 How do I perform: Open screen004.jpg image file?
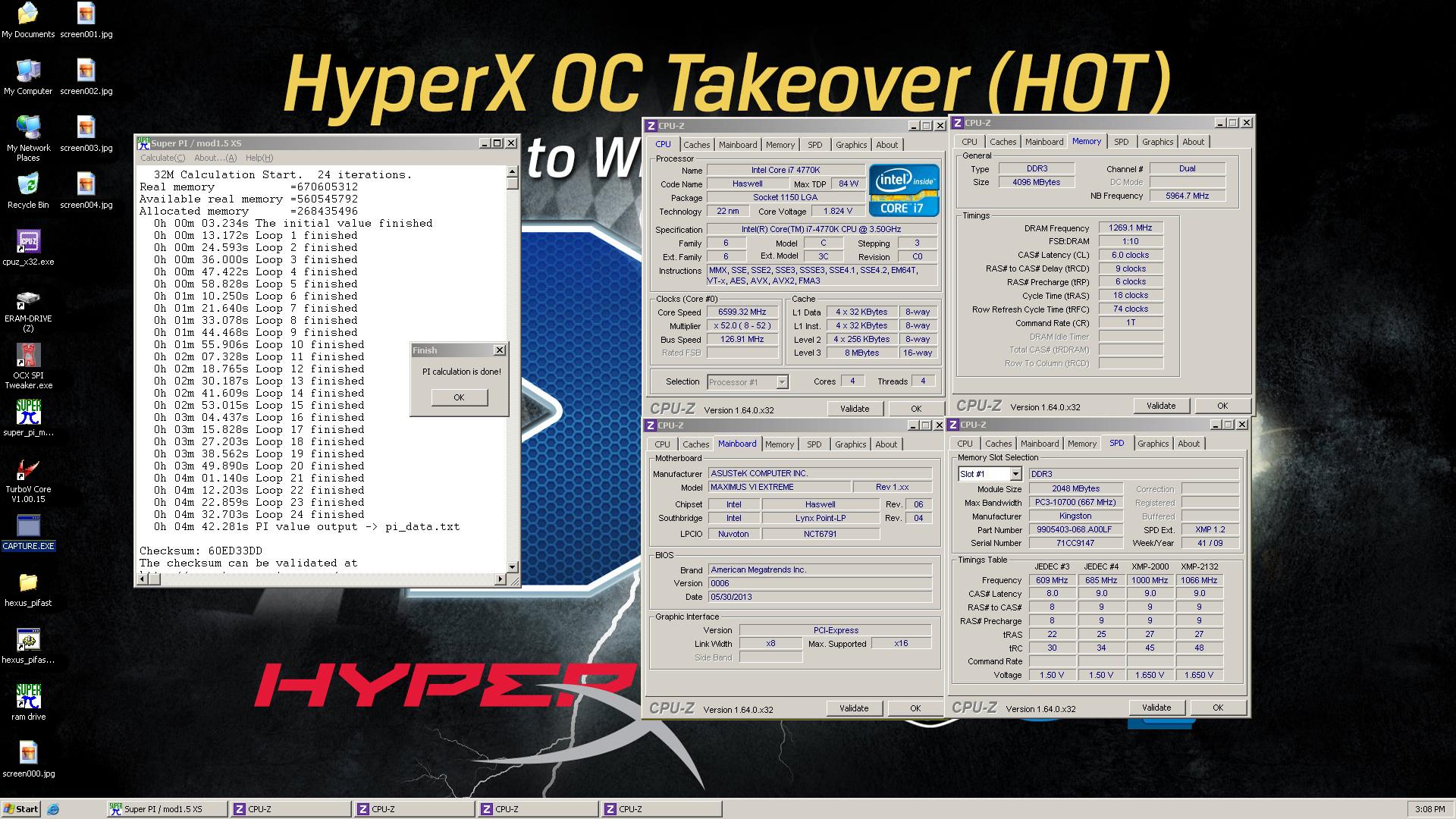[86, 191]
